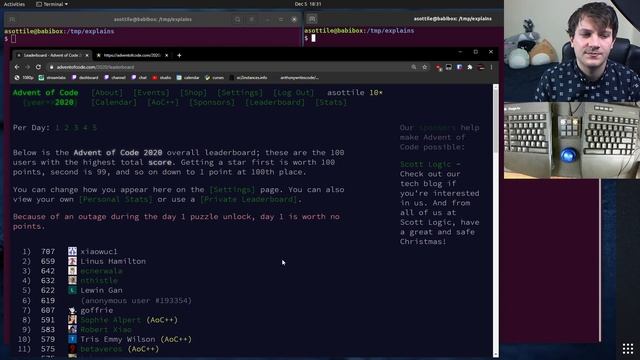The image size is (640, 360).
Task: Open Sophie Alpert's profile link
Action: [111, 320]
